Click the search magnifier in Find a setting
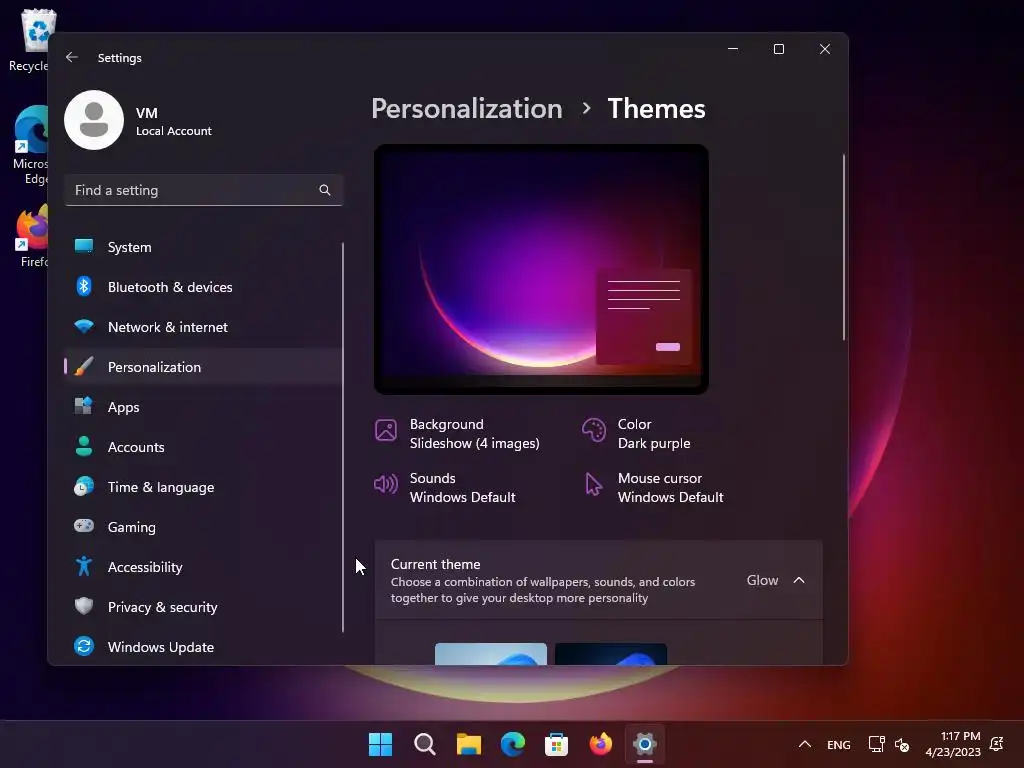The height and width of the screenshot is (768, 1024). pyautogui.click(x=325, y=190)
